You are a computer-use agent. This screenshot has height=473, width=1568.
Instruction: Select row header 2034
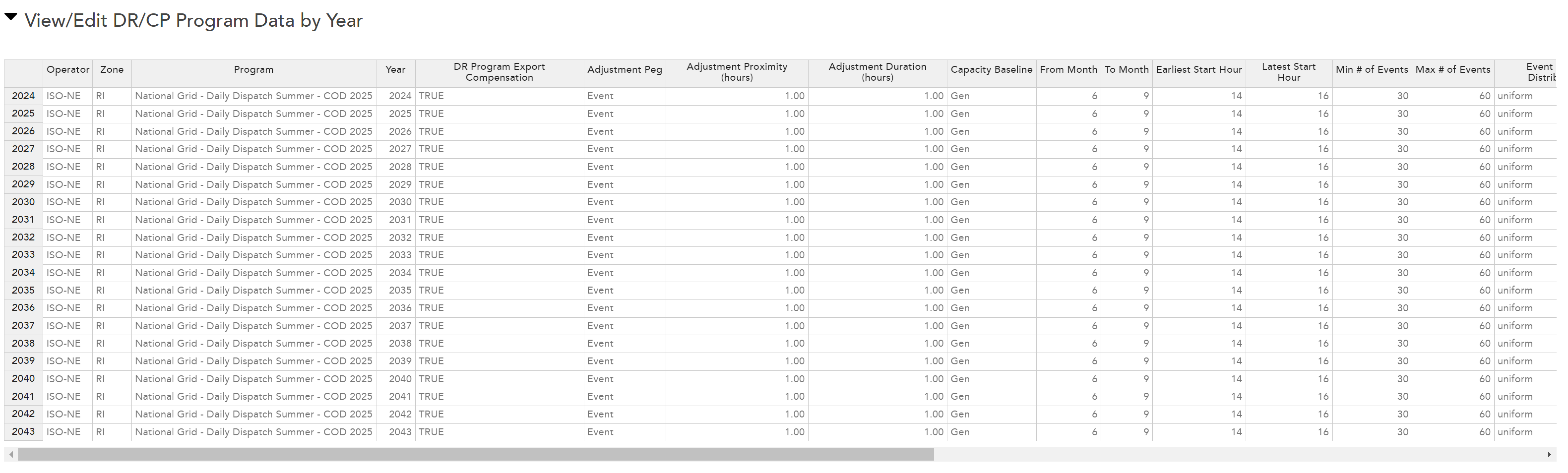coord(23,273)
